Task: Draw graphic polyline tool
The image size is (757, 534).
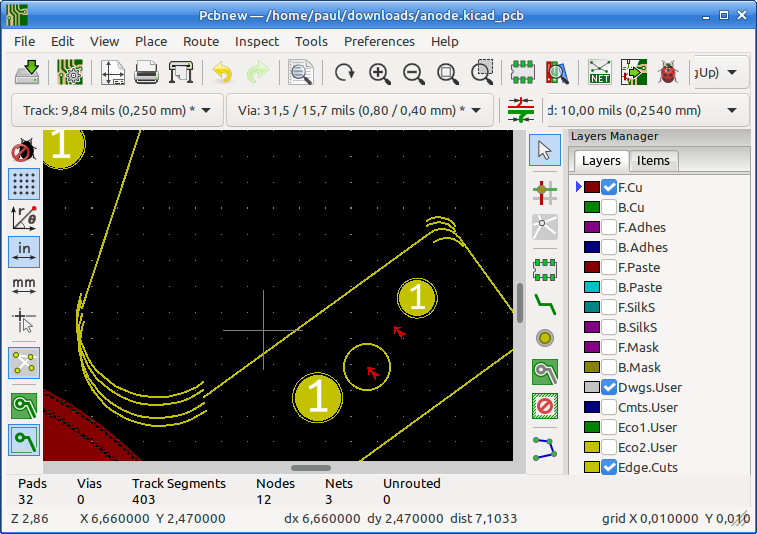Action: pyautogui.click(x=545, y=449)
